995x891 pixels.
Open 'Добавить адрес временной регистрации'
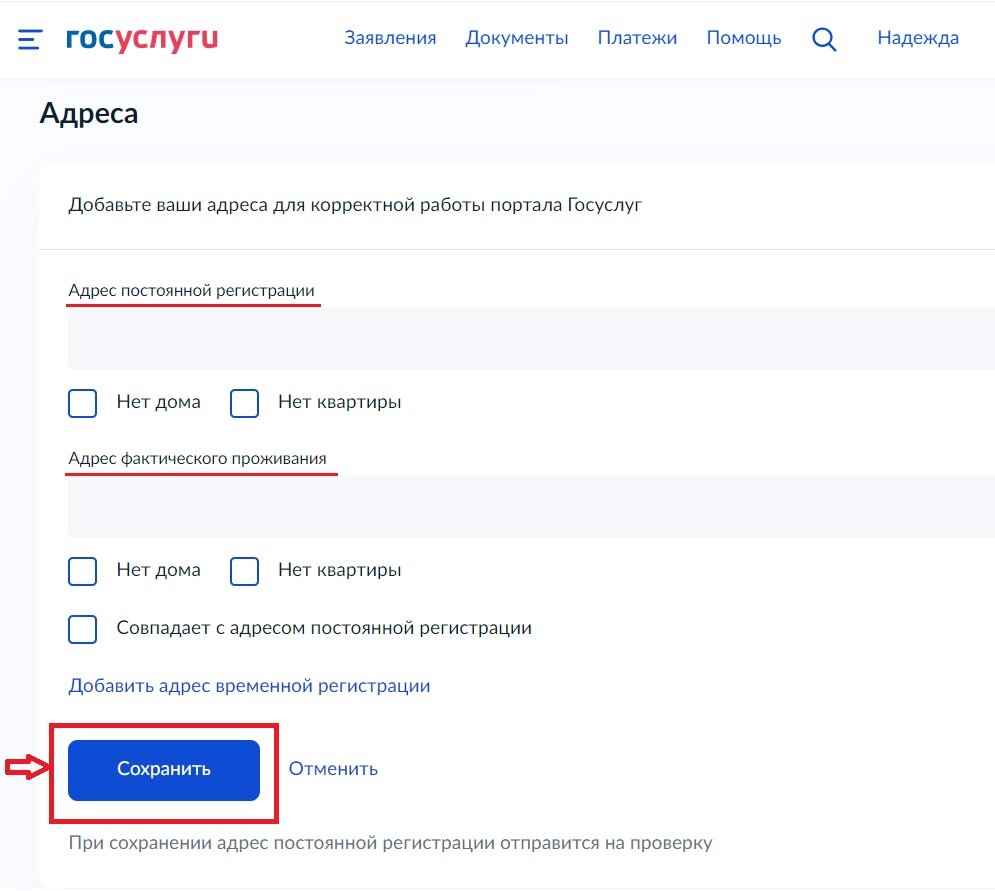click(248, 685)
